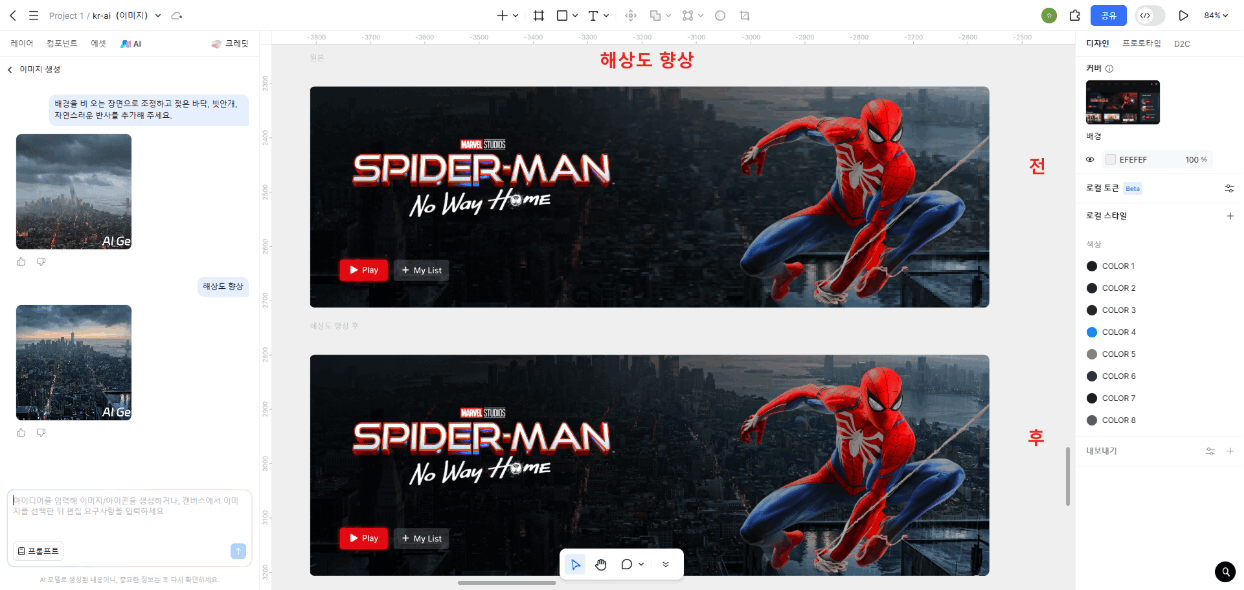Switch to the 디자인 tab
This screenshot has height=590, width=1244.
(1097, 44)
